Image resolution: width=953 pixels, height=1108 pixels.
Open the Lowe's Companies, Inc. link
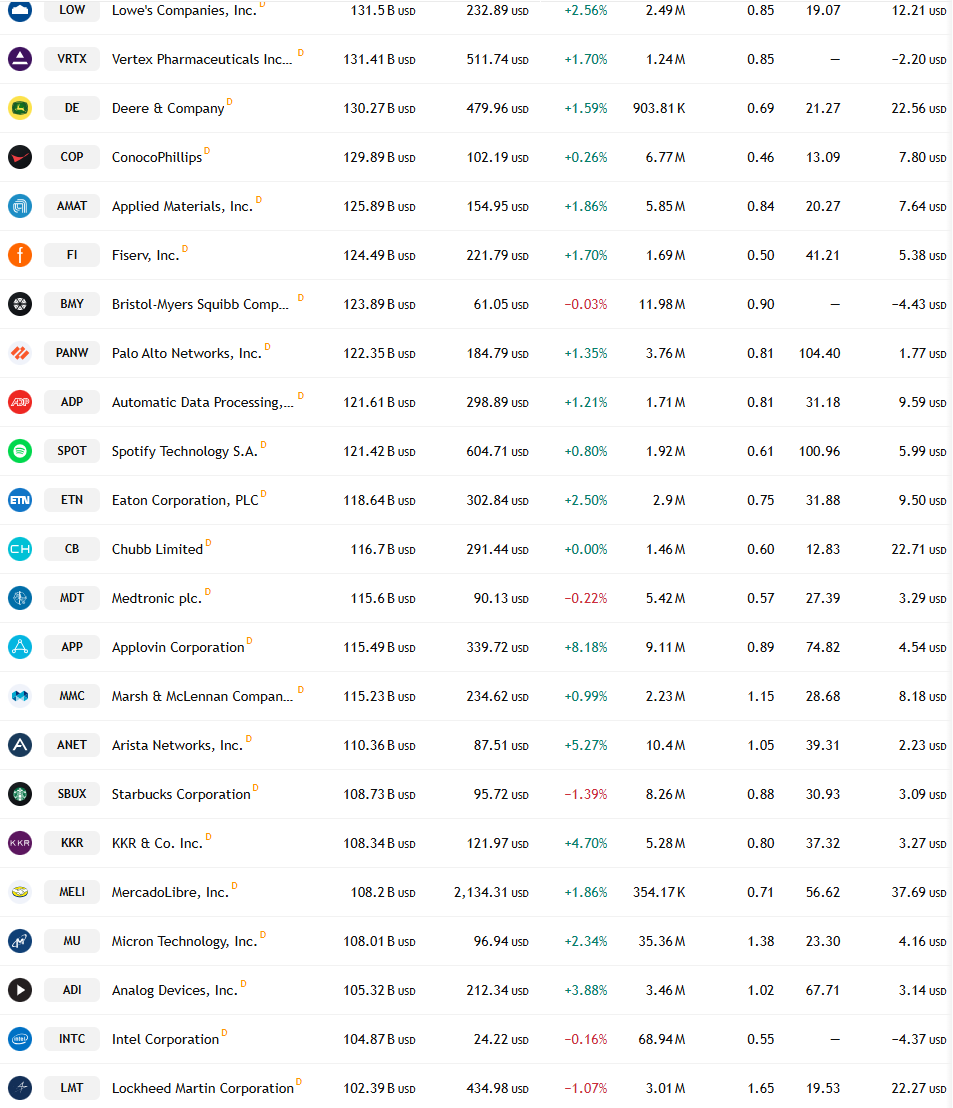(x=184, y=11)
